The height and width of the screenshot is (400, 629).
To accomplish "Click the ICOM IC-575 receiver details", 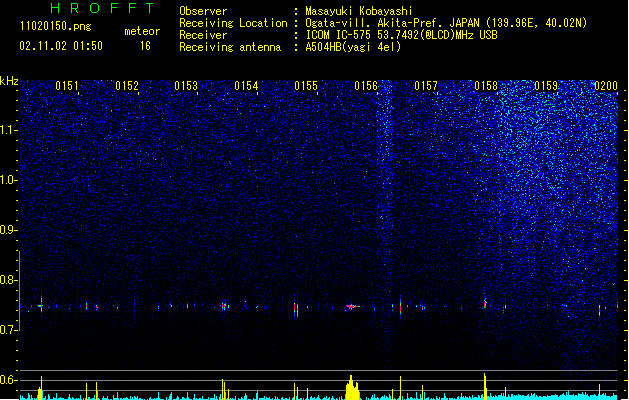I will (401, 35).
